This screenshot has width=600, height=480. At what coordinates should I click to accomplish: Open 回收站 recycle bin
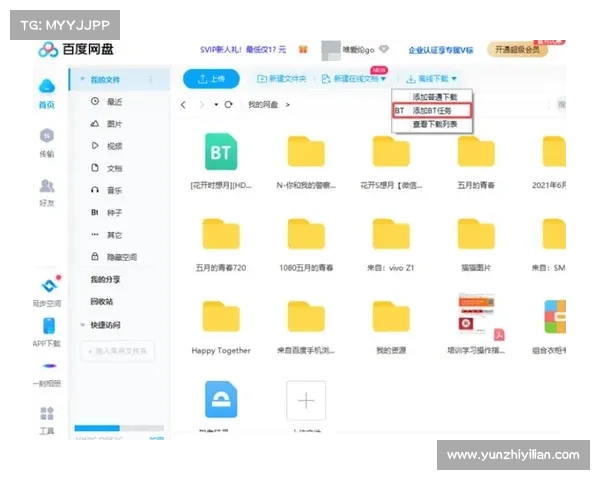tap(102, 302)
